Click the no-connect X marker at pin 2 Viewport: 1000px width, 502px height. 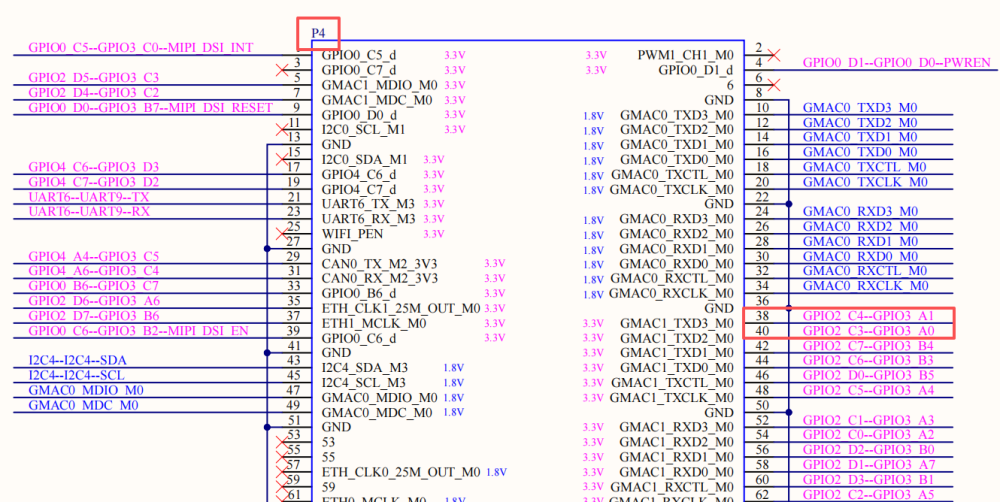773,55
